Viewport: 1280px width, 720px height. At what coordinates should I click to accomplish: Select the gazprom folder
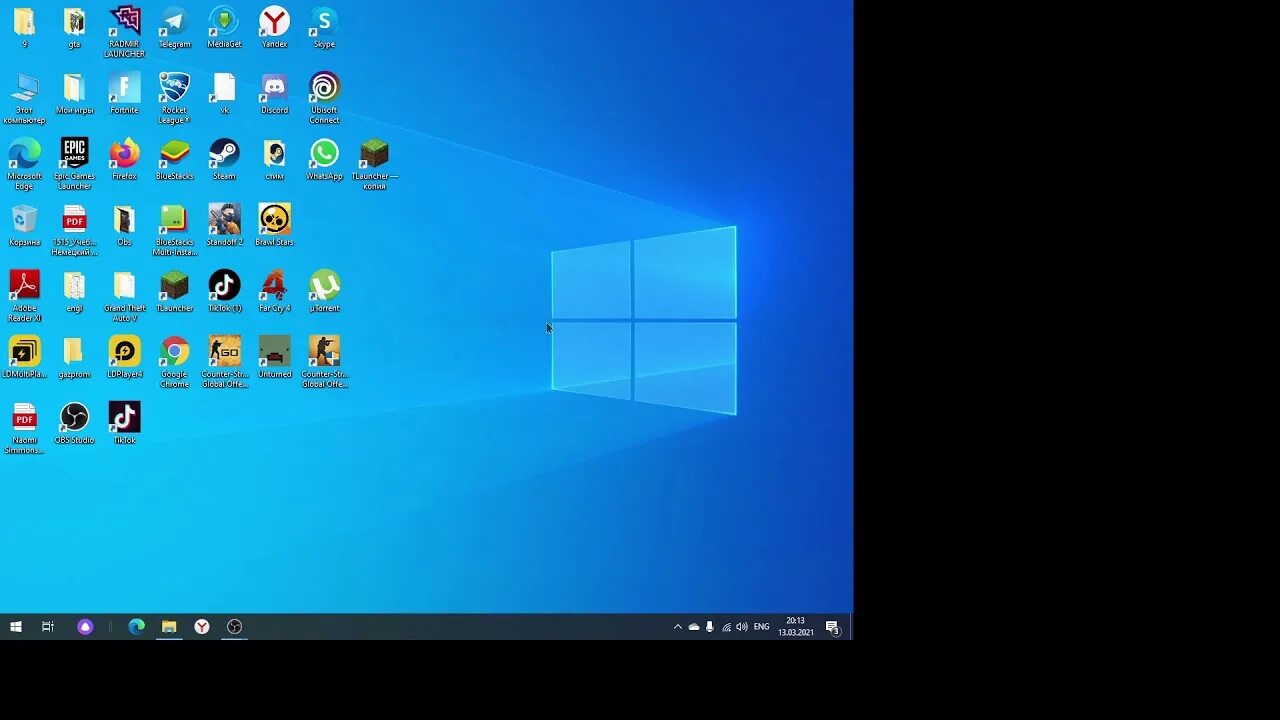[x=74, y=357]
